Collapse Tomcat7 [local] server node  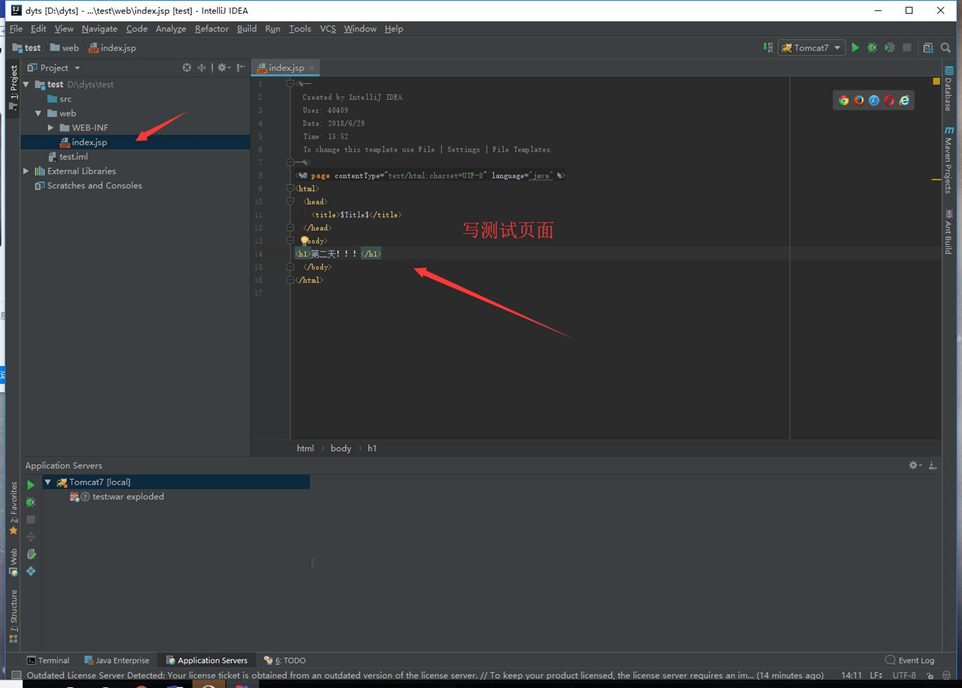pyautogui.click(x=48, y=482)
